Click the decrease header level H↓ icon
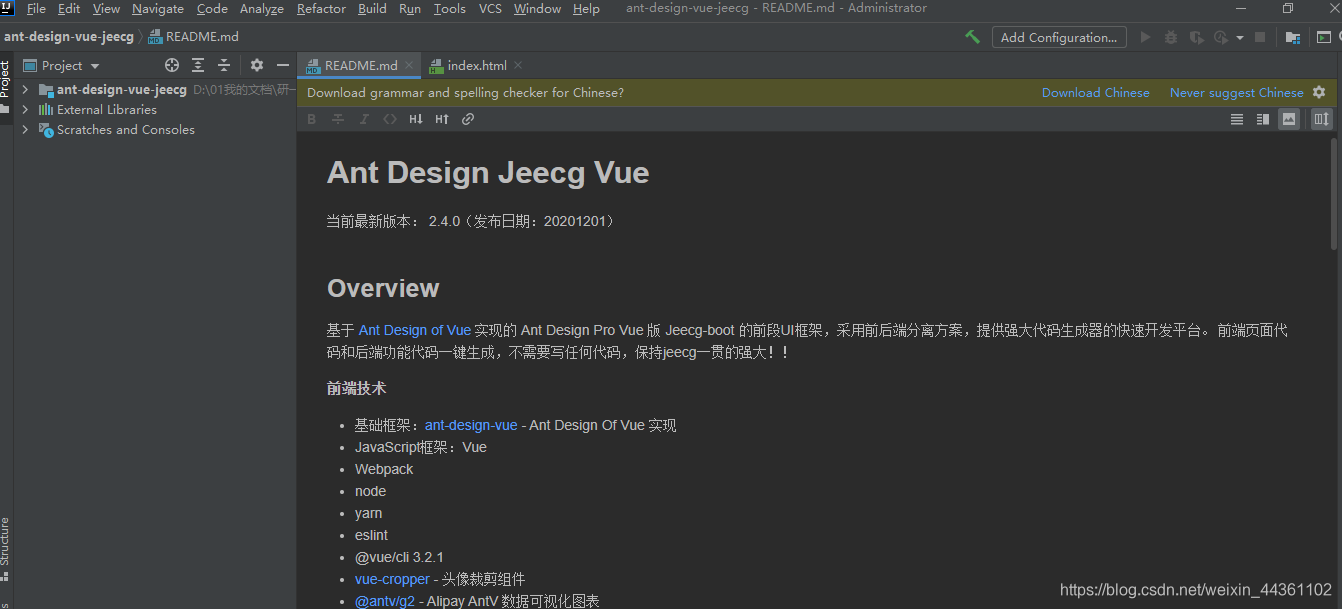This screenshot has width=1342, height=609. (x=416, y=119)
